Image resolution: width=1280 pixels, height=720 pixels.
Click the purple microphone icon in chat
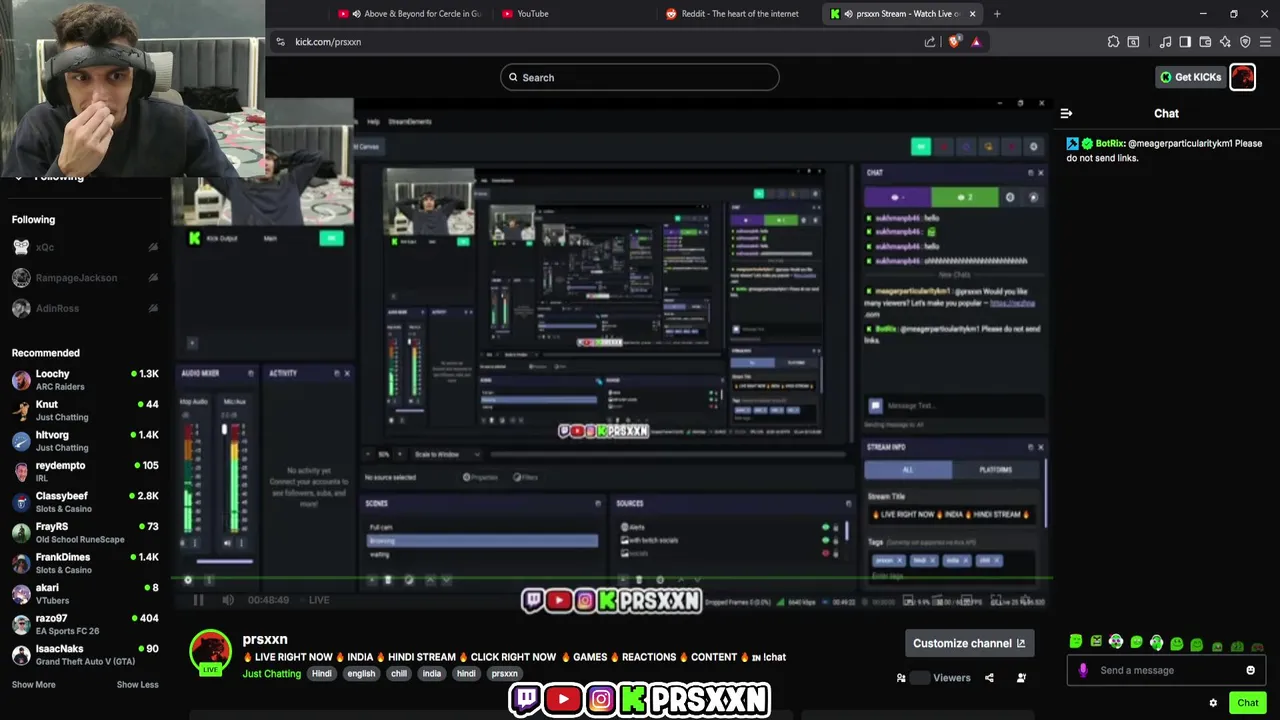click(1083, 670)
